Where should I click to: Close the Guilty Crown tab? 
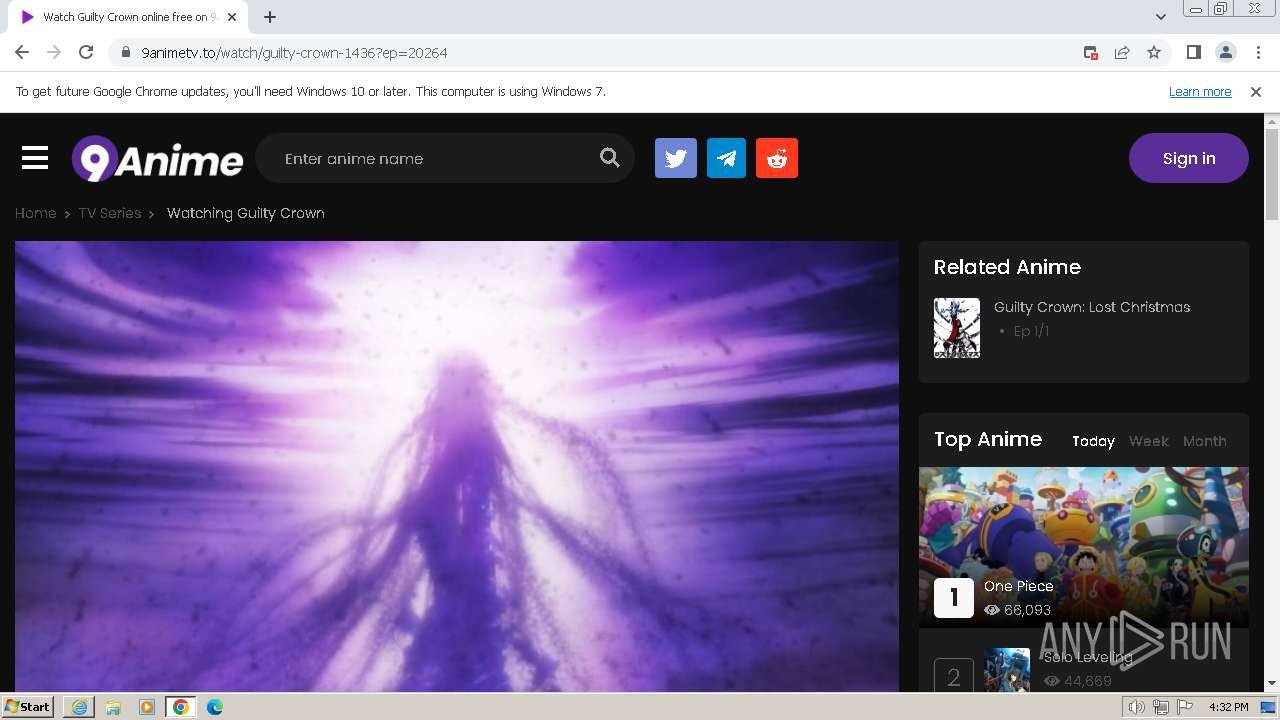pos(232,17)
